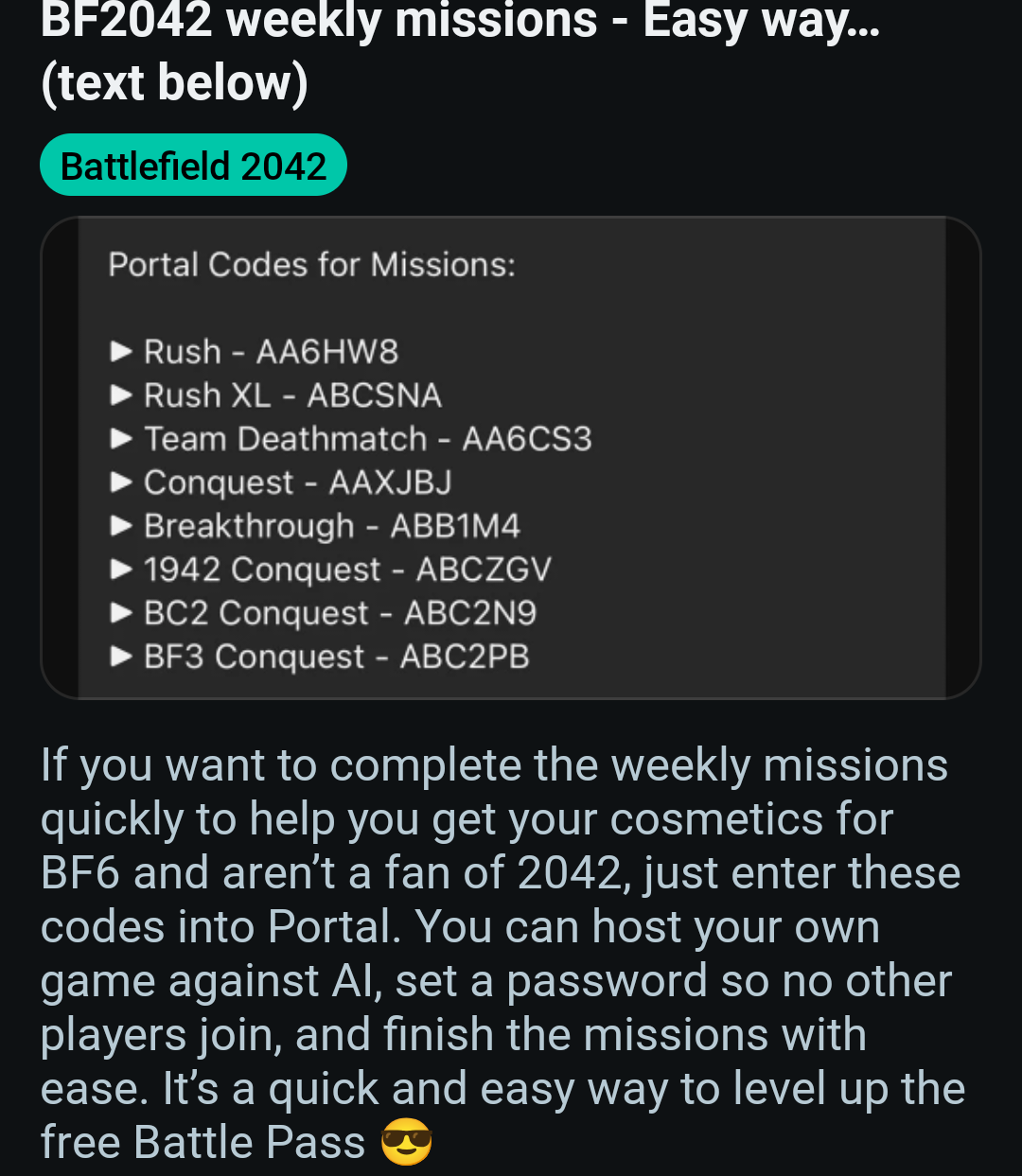
Task: Click the BF3 Conquest code ABC2PB
Action: (465, 657)
